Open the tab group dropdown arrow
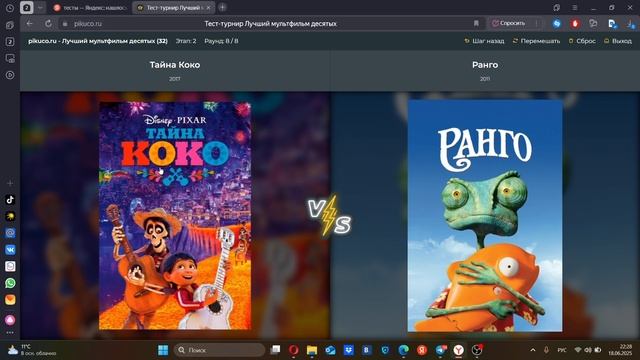Viewport: 640px width, 360px height. [x=40, y=8]
